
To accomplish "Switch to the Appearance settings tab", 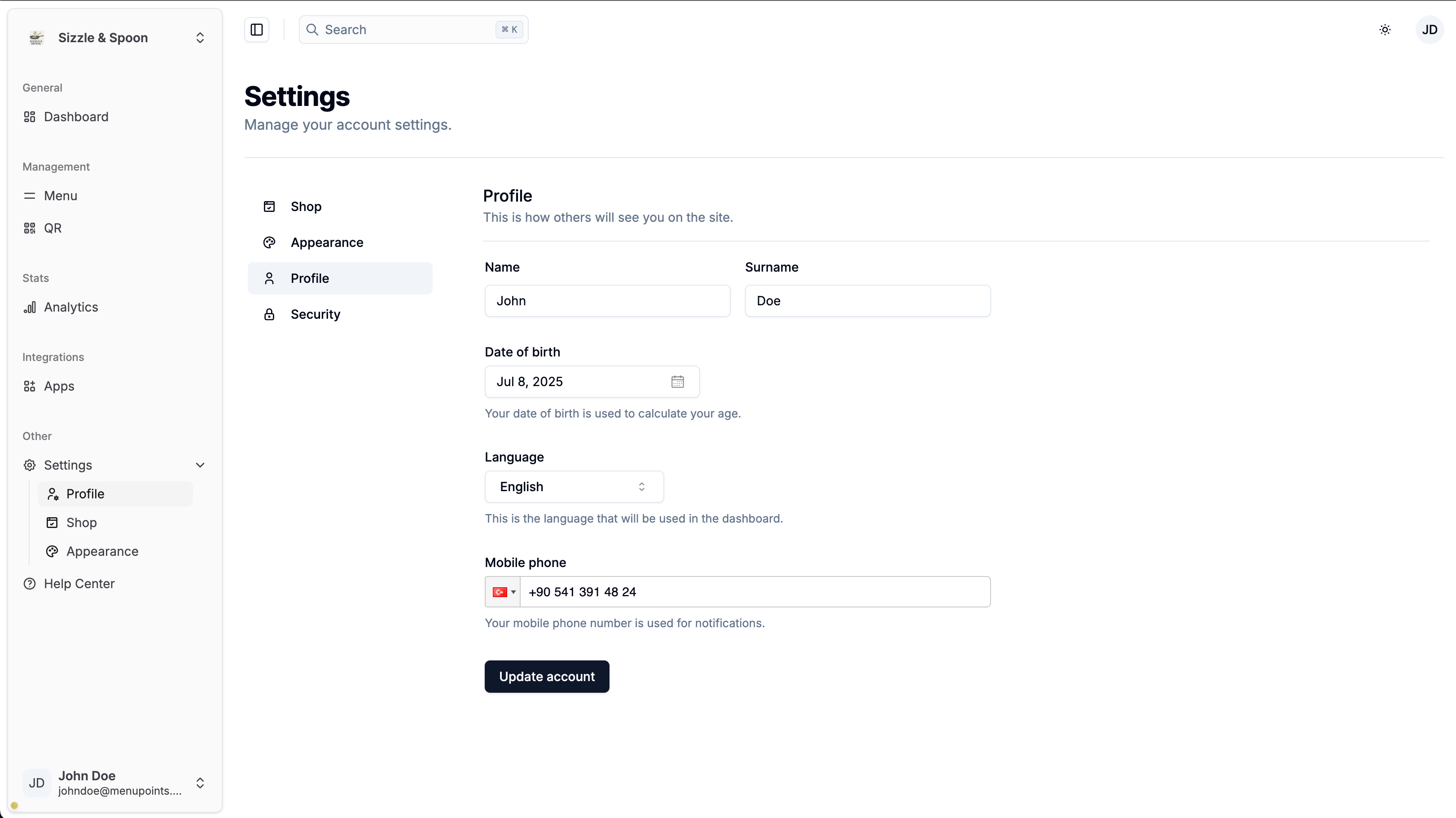I will coord(327,242).
